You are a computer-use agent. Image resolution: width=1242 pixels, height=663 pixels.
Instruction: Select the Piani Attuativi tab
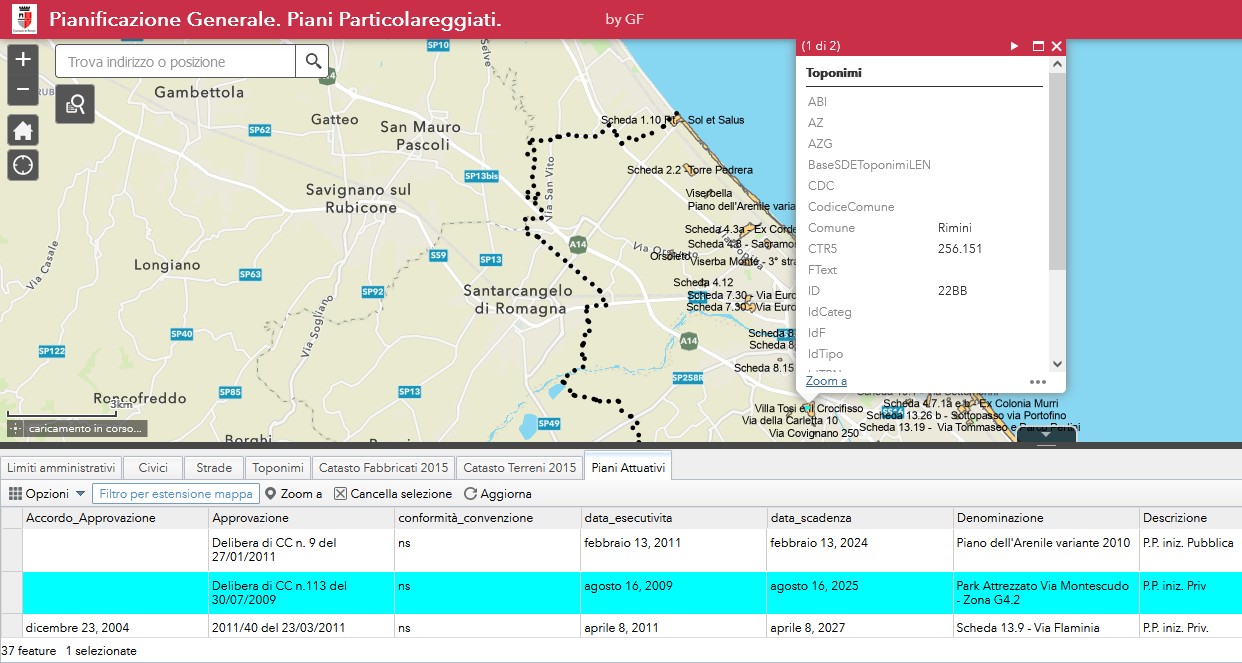(x=628, y=467)
